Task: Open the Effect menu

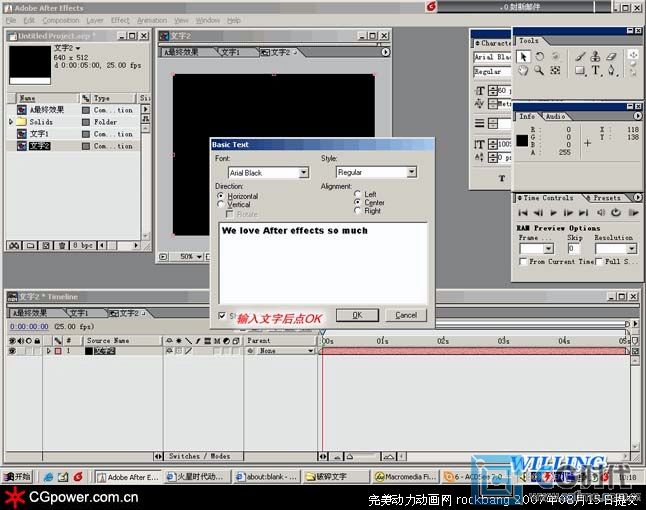Action: click(x=120, y=20)
